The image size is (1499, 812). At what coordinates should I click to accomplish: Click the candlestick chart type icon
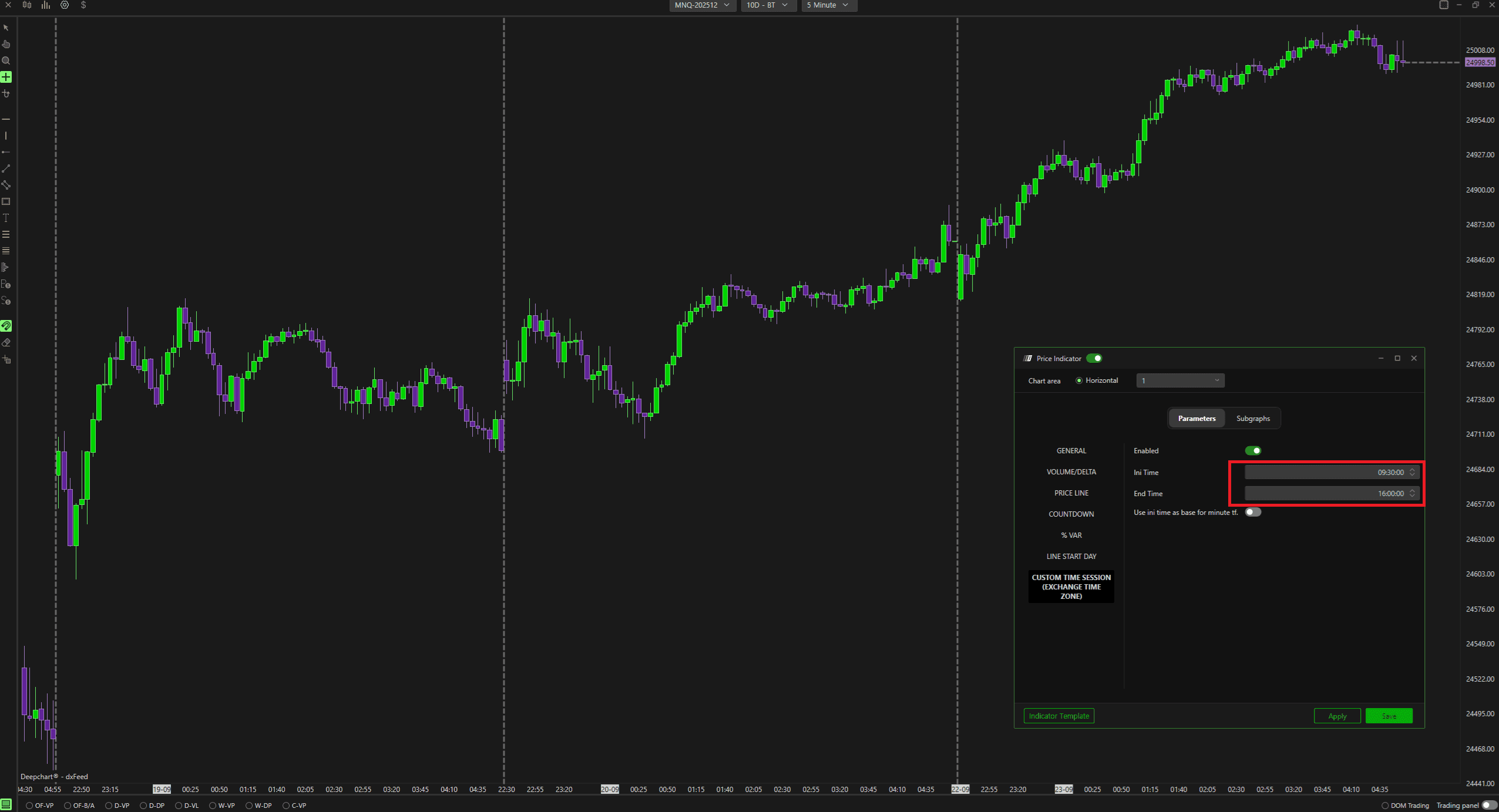click(27, 5)
